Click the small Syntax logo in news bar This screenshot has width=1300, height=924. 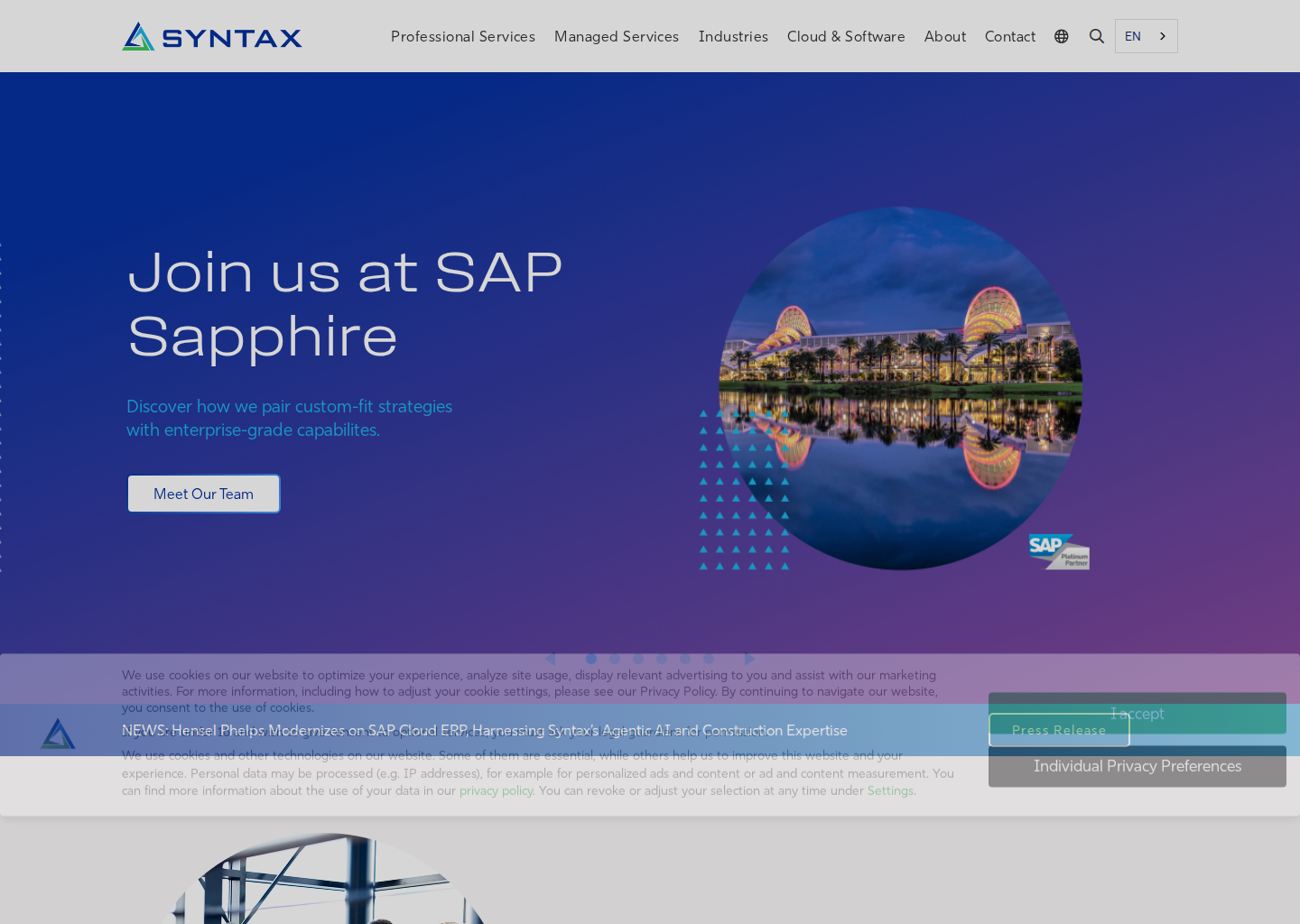[58, 734]
